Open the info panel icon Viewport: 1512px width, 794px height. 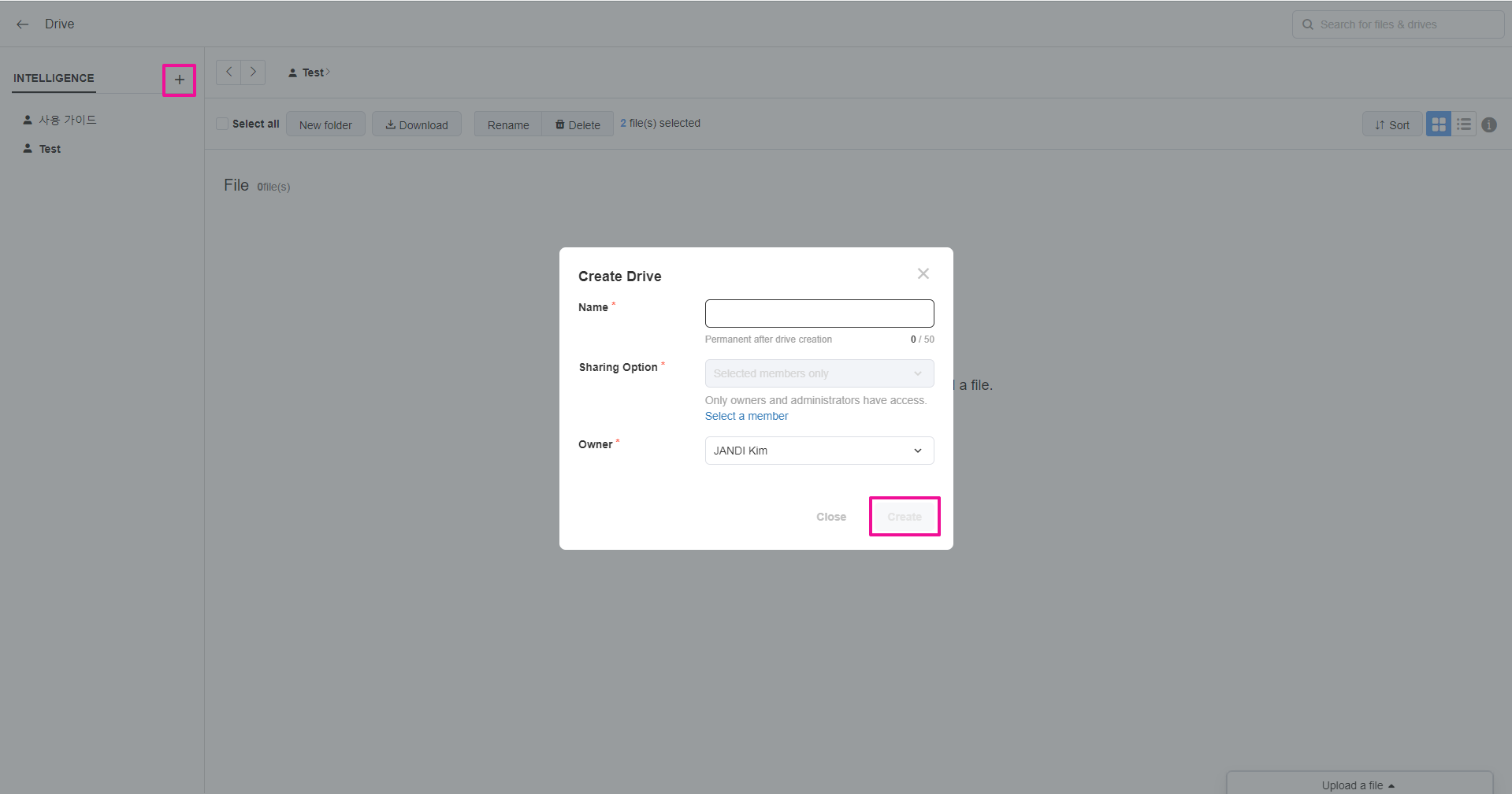(x=1489, y=124)
